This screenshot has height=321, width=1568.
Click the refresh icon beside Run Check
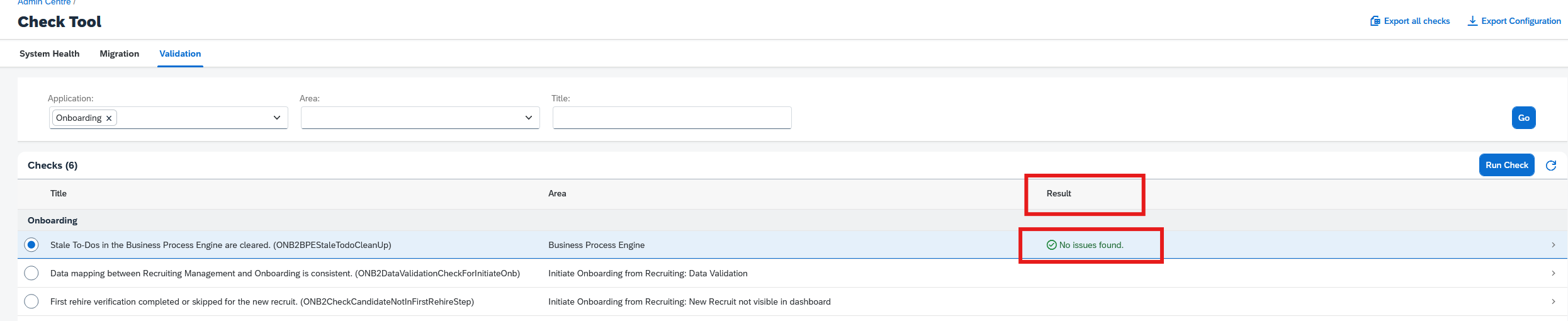coord(1551,166)
